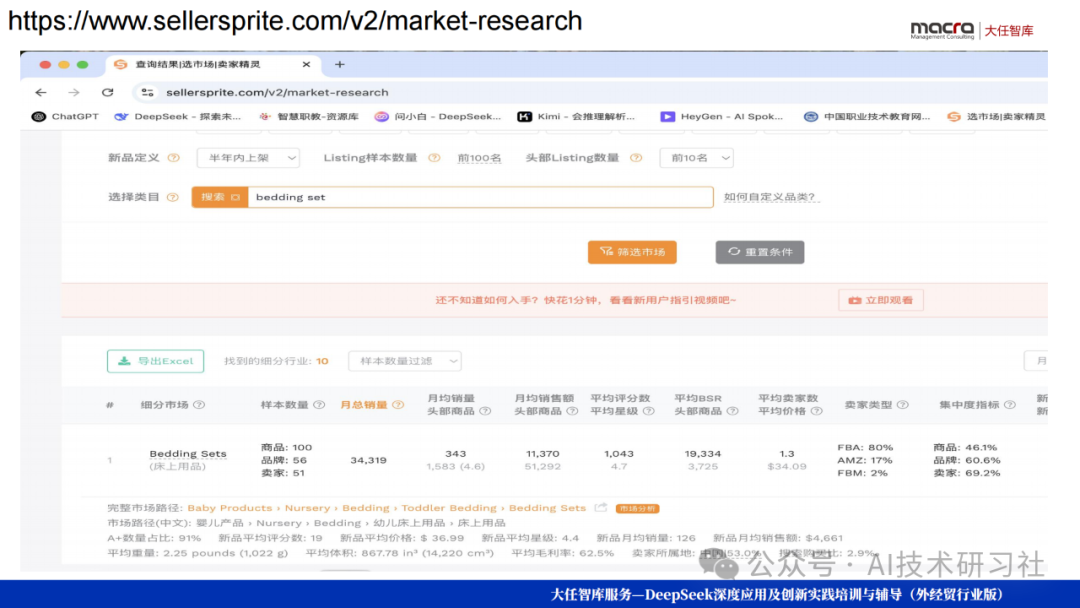The height and width of the screenshot is (608, 1080).
Task: Click the help icon beside 月总销量
Action: tap(398, 405)
